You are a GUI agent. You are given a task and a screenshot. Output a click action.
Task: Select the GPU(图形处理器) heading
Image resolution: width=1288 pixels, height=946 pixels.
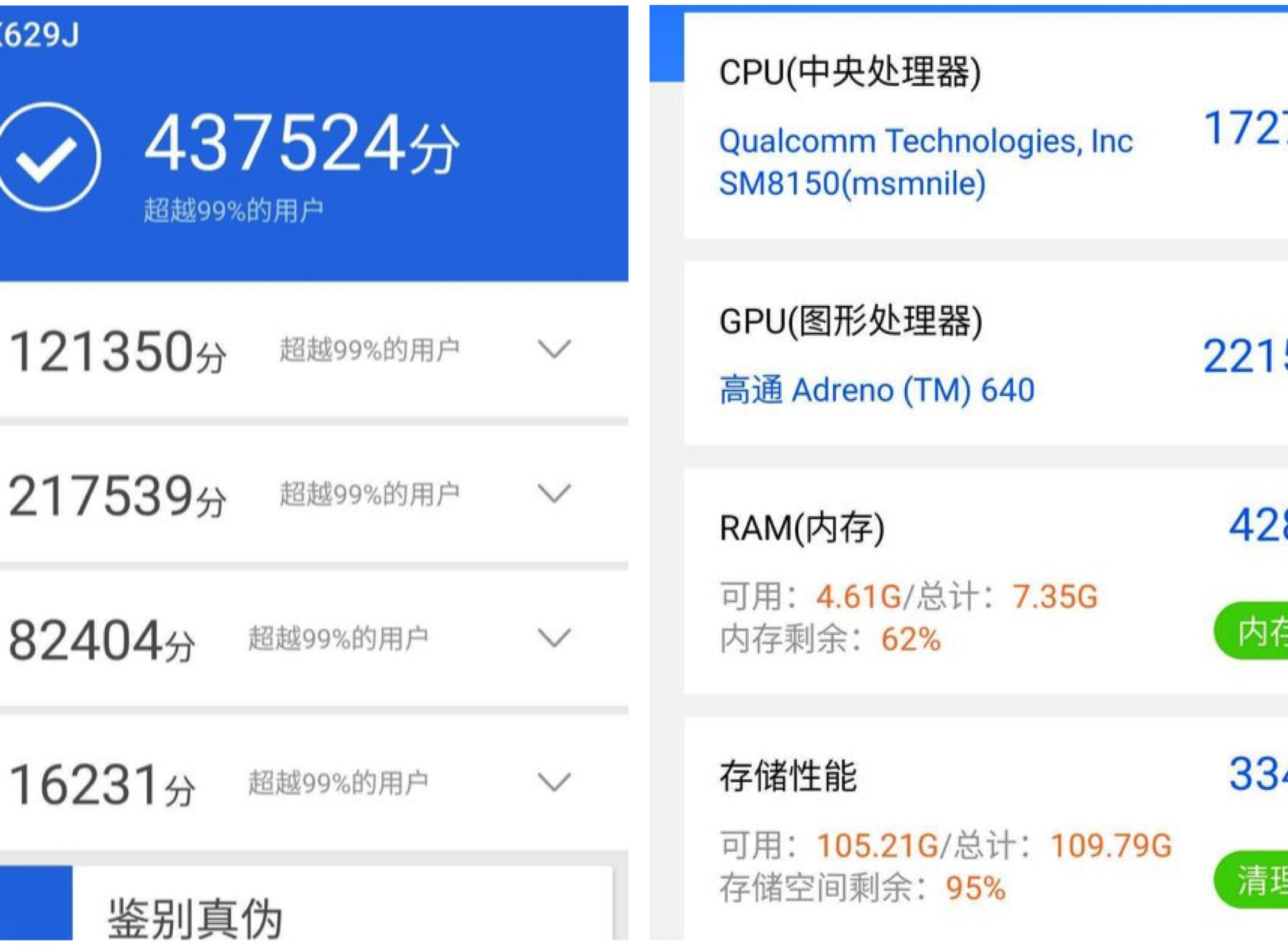850,321
